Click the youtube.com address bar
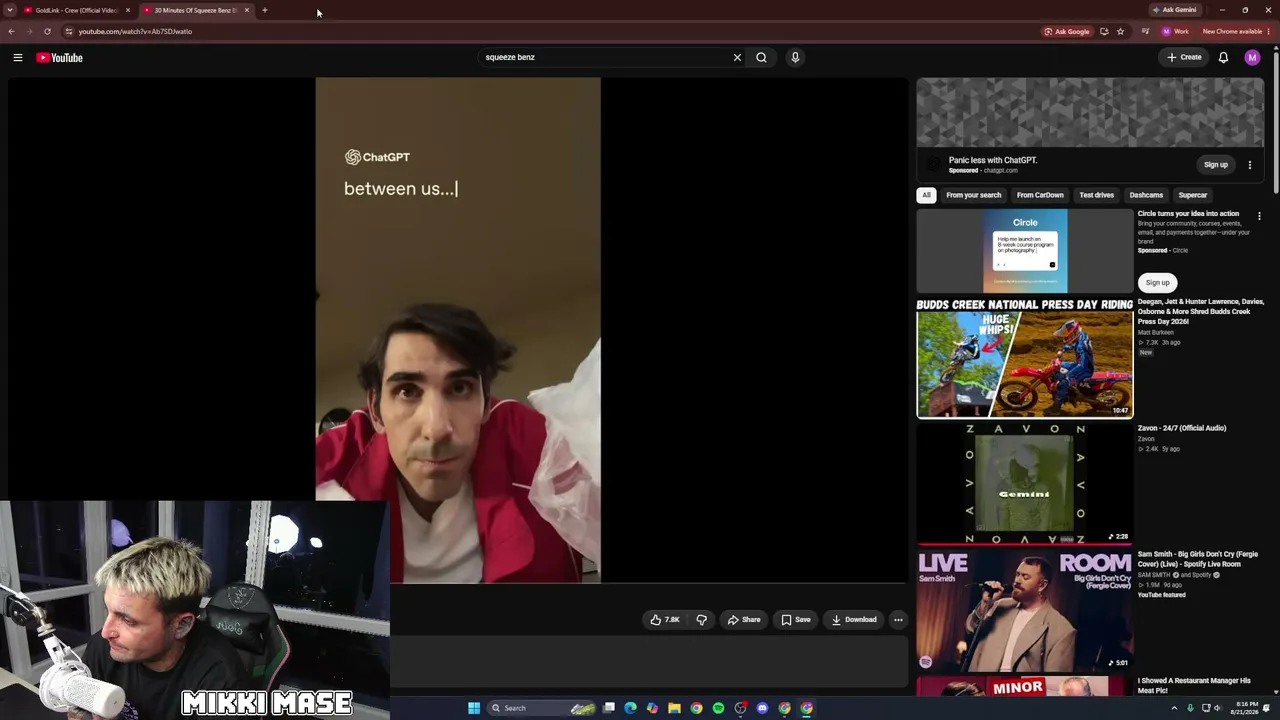The image size is (1280, 720). tap(550, 31)
